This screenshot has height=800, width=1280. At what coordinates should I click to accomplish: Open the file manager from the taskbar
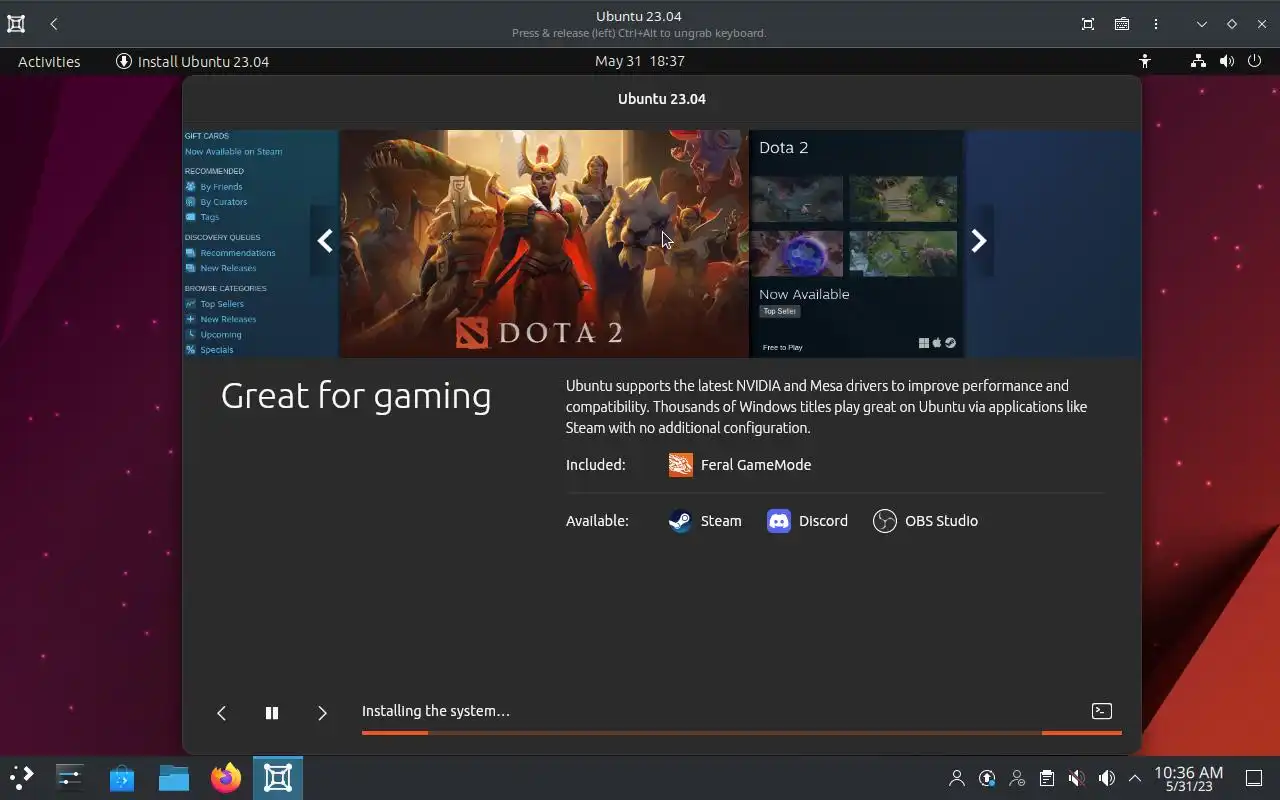(174, 777)
